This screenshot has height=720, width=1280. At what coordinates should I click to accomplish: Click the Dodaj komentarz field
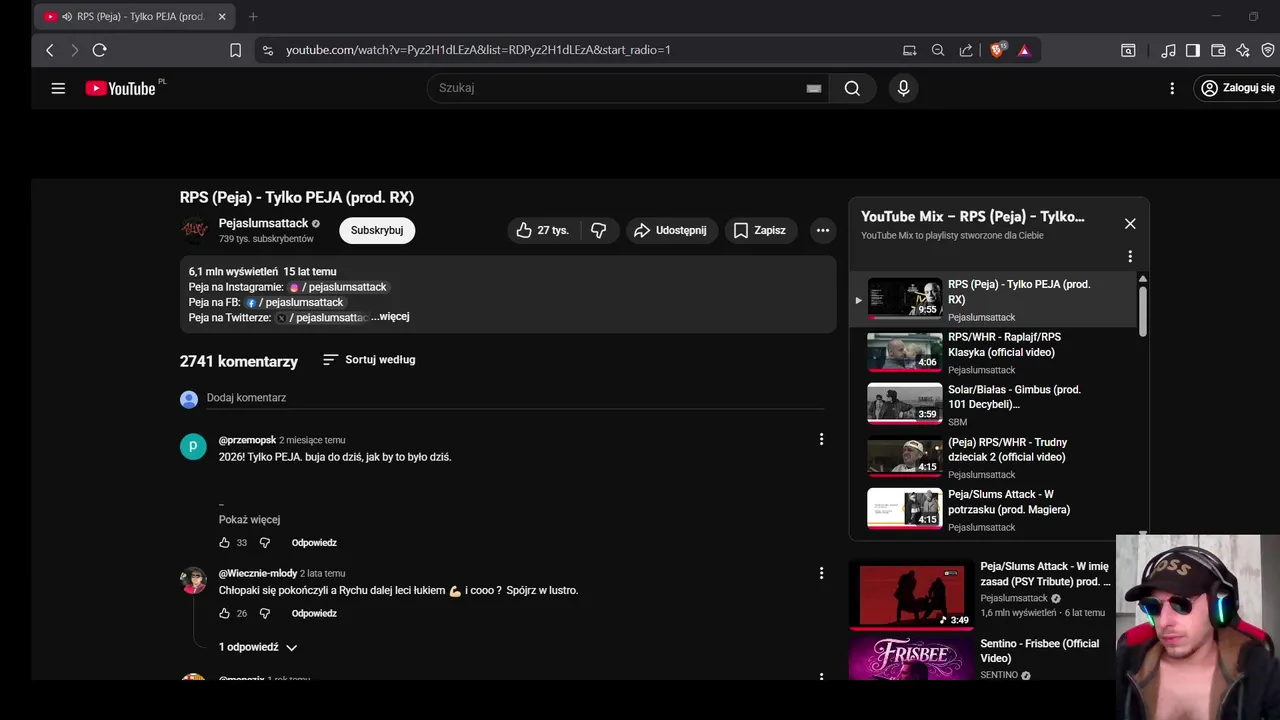pyautogui.click(x=515, y=398)
